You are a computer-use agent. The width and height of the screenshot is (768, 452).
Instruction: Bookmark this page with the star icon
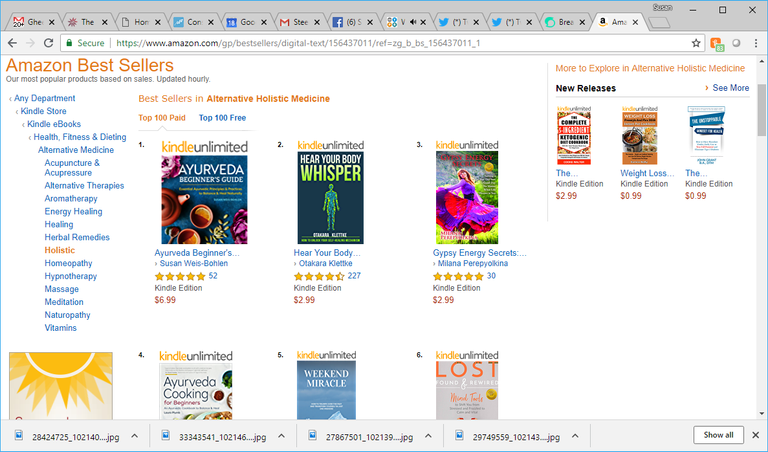click(x=696, y=43)
